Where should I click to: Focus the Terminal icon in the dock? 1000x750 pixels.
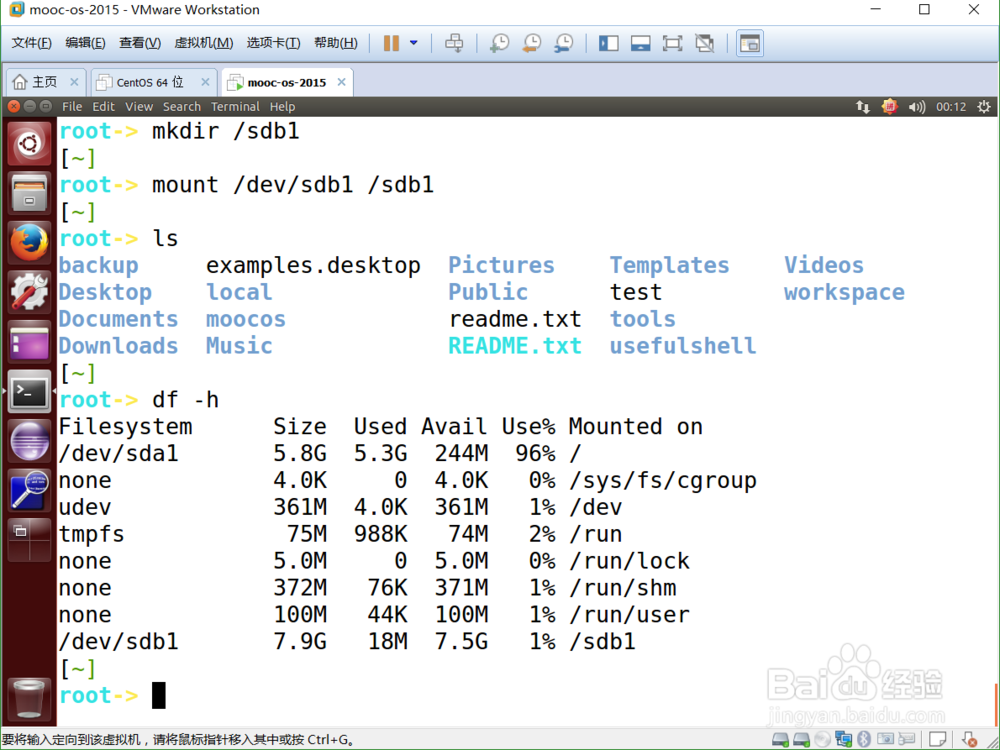coord(29,391)
